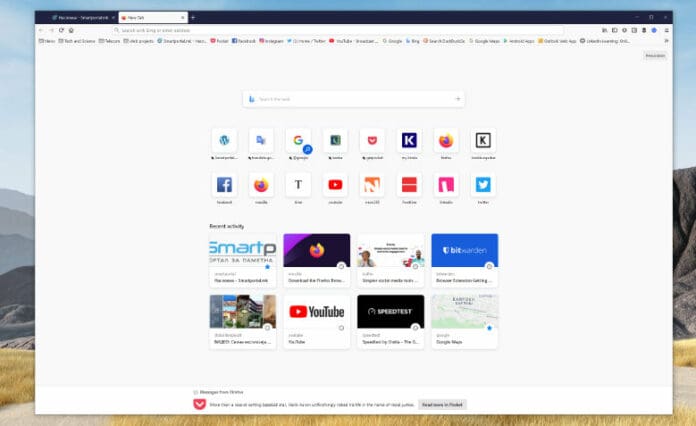Go to the home page icon
Image resolution: width=696 pixels, height=426 pixels.
(71, 30)
